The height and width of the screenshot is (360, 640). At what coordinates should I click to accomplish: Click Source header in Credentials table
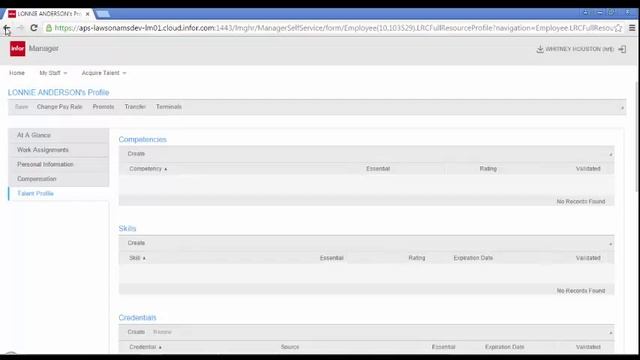tap(290, 347)
